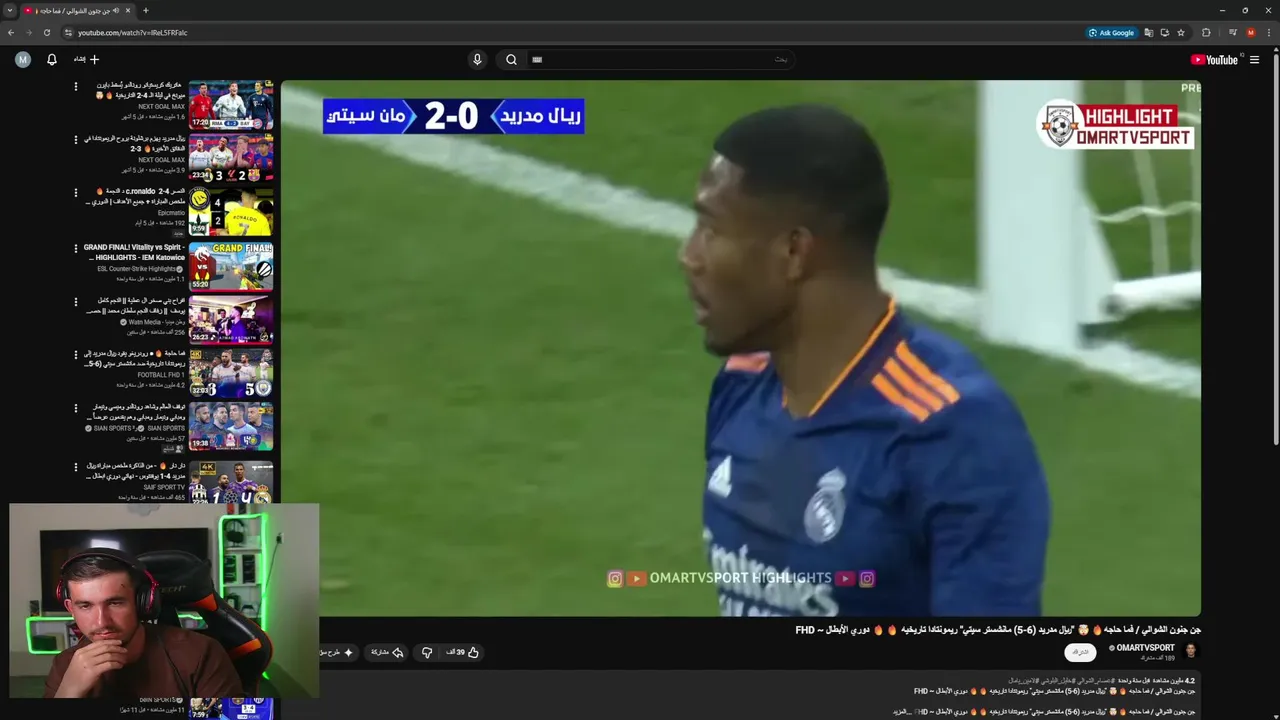Go back in the browser
Image resolution: width=1280 pixels, height=720 pixels.
(x=11, y=32)
